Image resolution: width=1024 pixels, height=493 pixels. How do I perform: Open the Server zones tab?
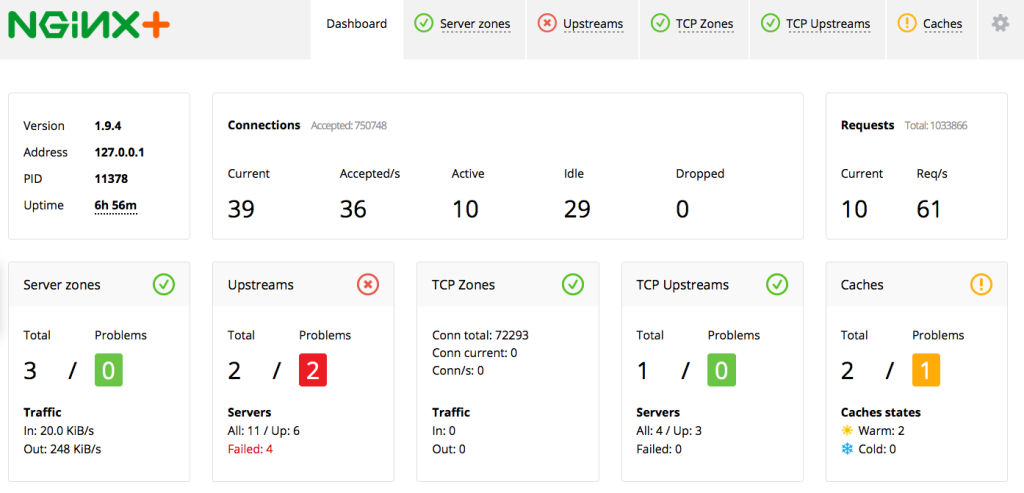(x=462, y=24)
